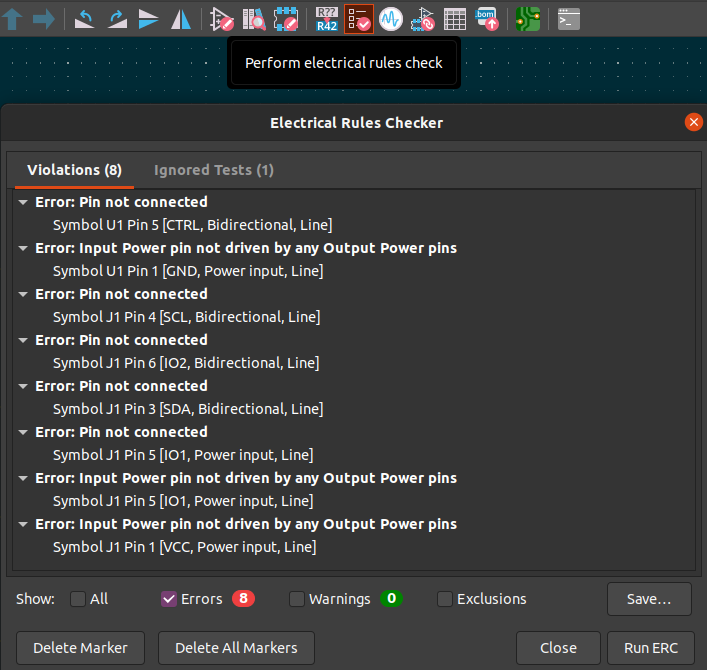Click the right arrow navigate icon

click(44, 19)
